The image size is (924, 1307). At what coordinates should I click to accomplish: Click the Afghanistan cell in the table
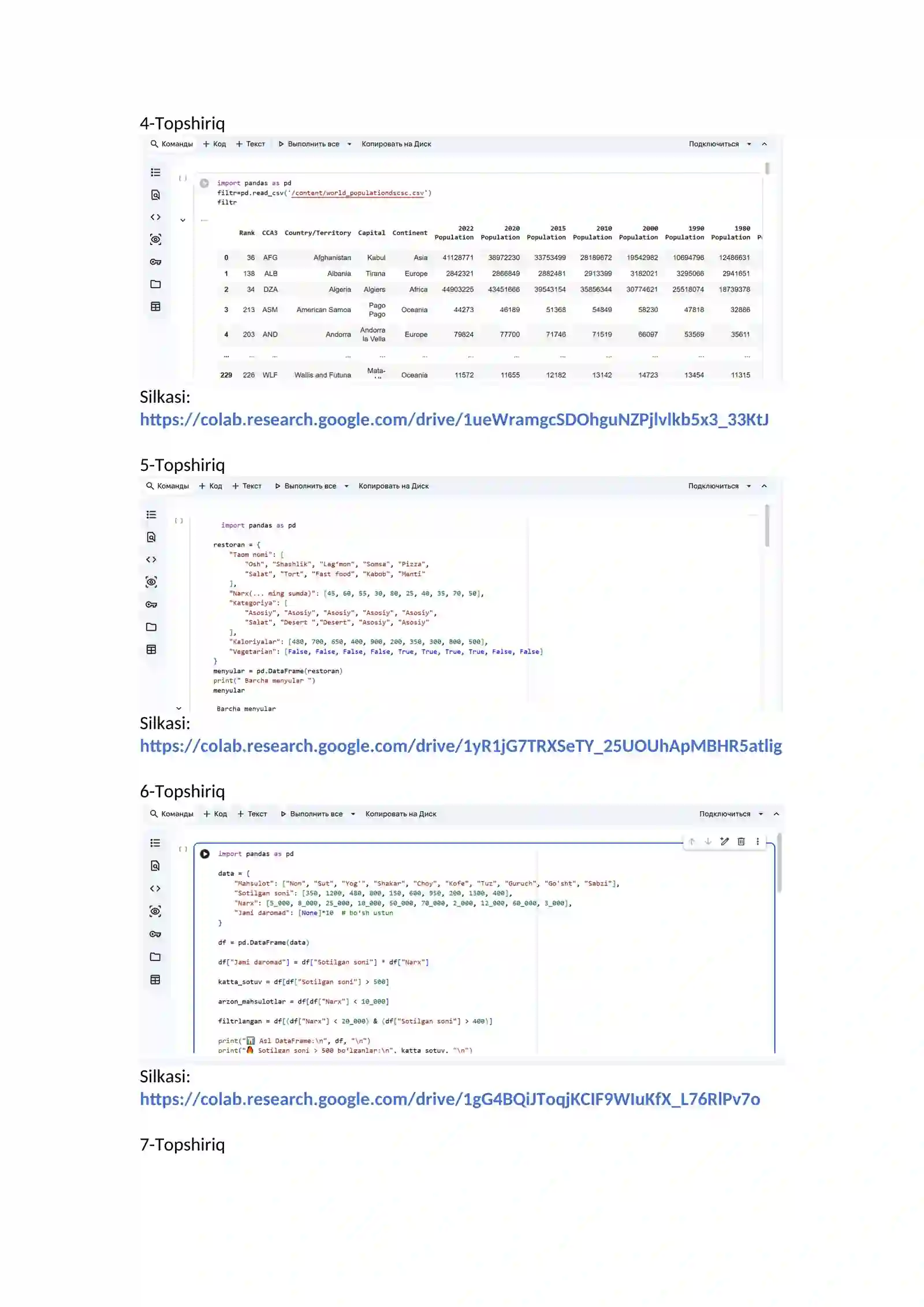[x=332, y=258]
